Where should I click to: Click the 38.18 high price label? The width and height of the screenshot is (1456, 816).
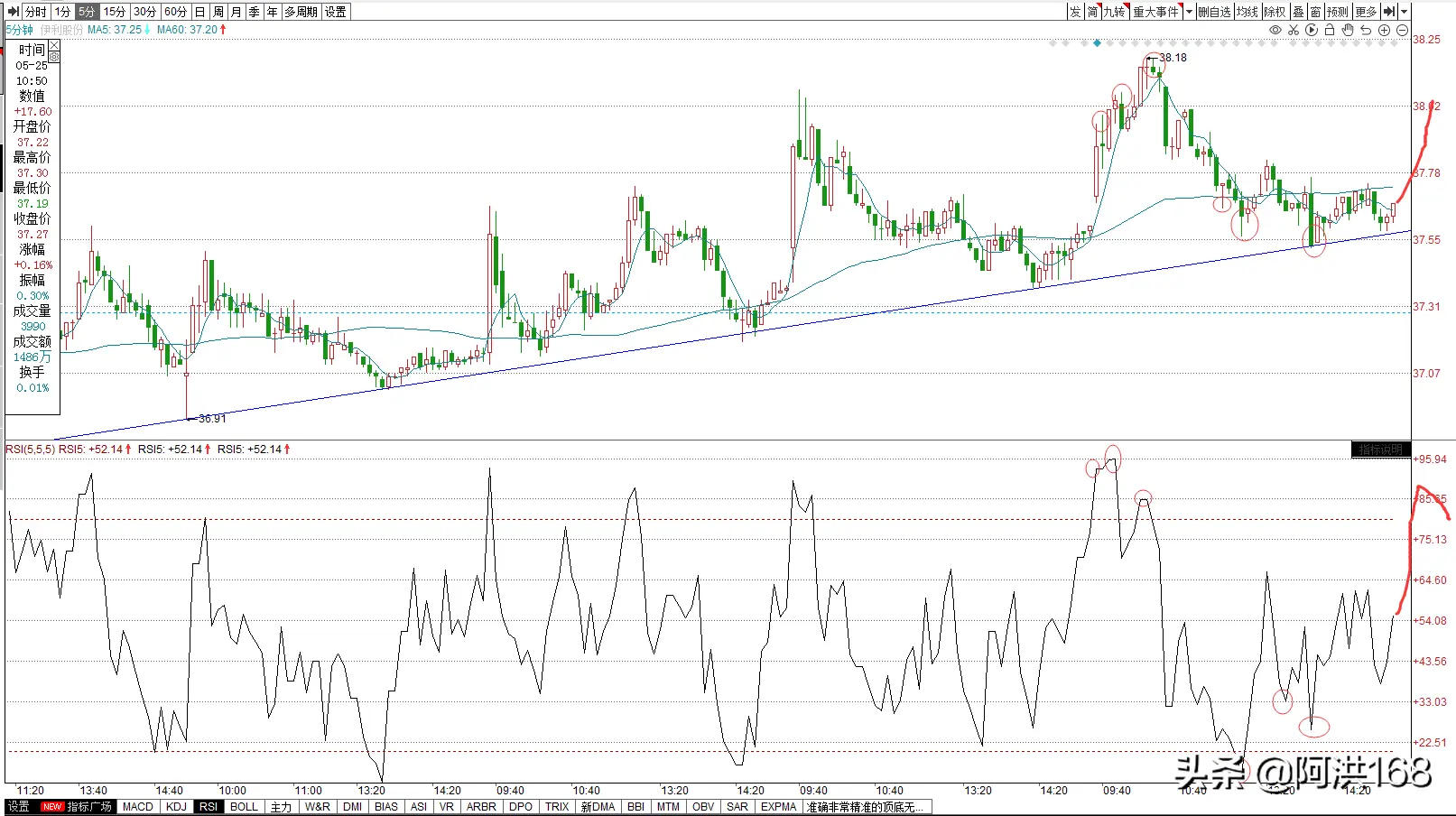pyautogui.click(x=1173, y=58)
